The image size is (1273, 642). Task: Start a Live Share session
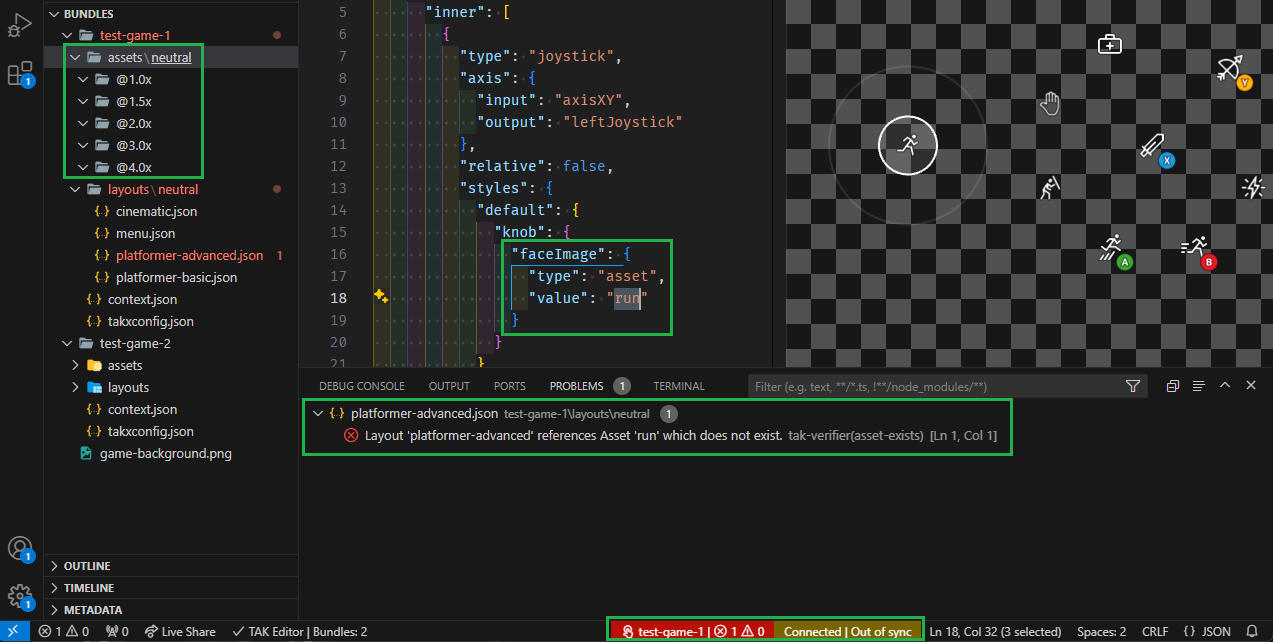(x=180, y=631)
